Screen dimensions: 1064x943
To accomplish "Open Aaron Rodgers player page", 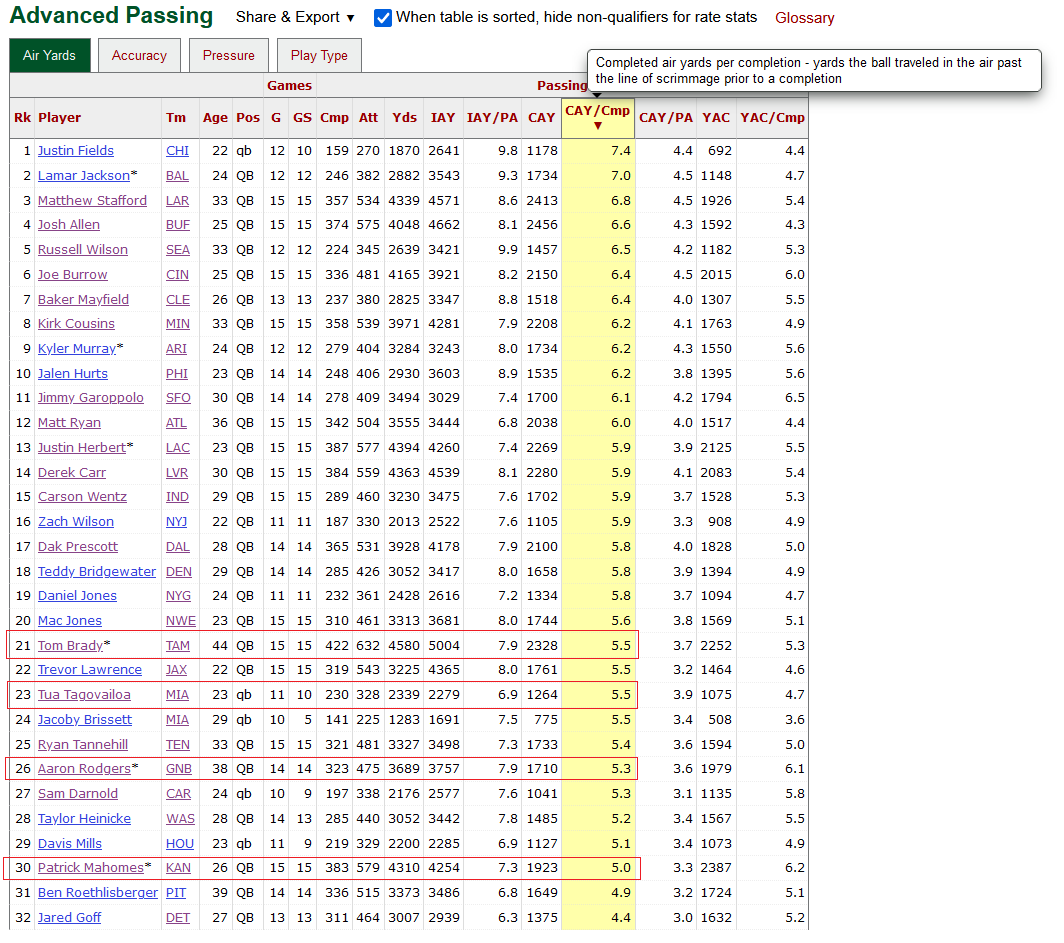I will click(84, 769).
